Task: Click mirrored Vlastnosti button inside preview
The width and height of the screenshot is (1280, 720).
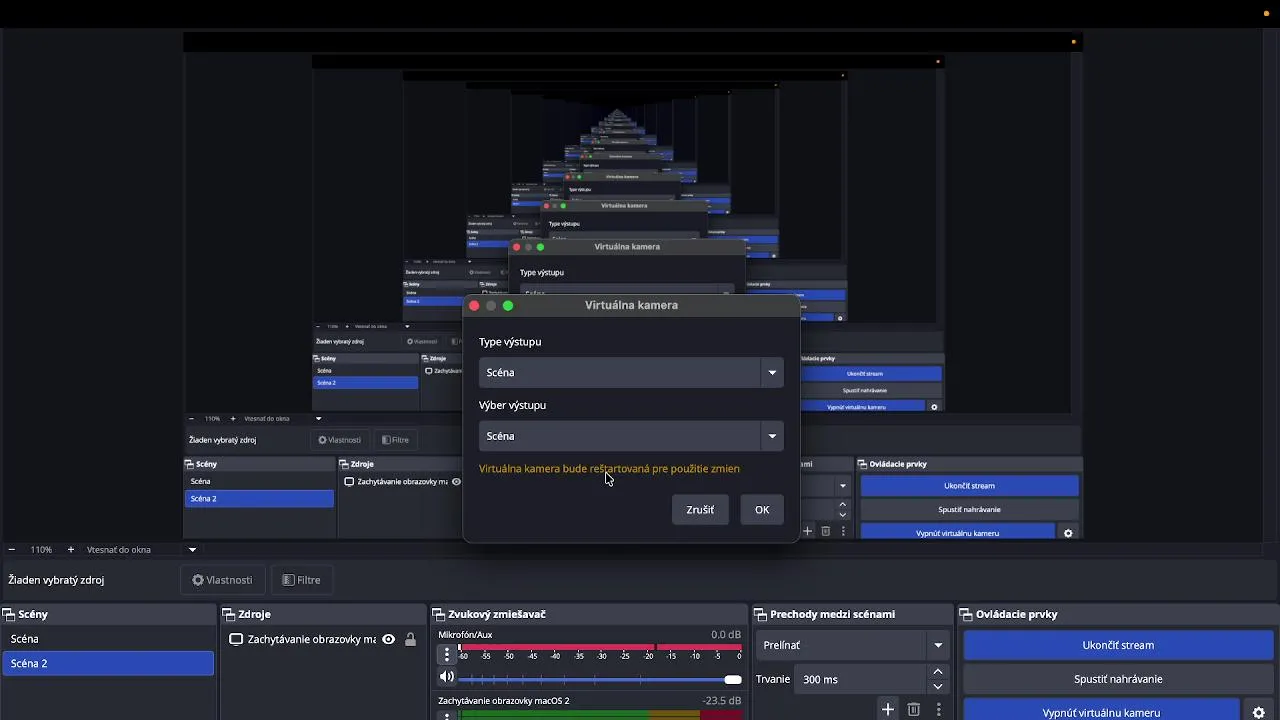Action: tap(340, 440)
